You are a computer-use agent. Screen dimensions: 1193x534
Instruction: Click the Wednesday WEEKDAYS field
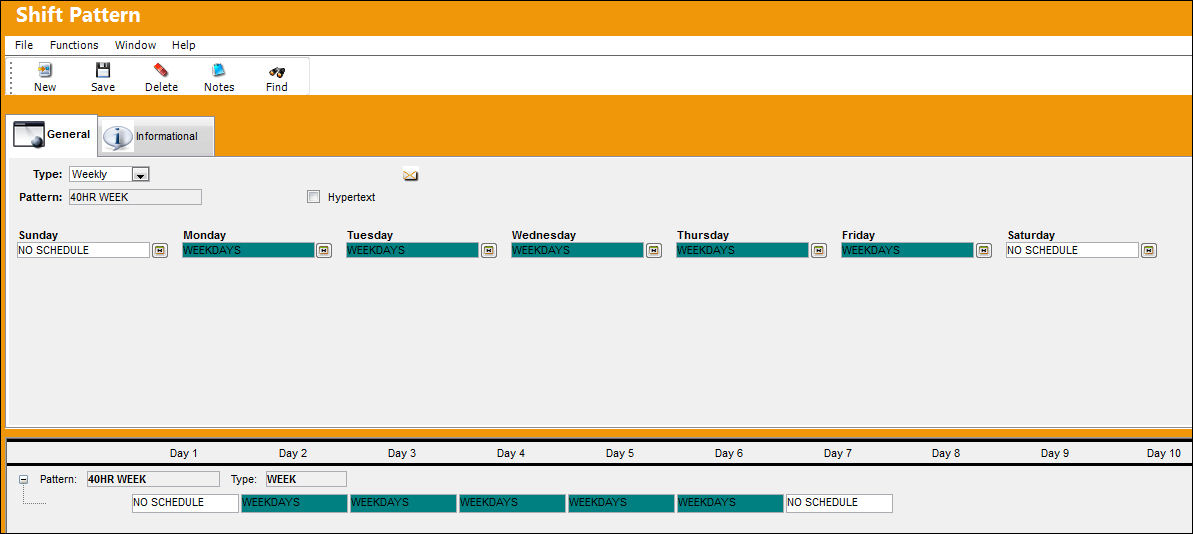tap(577, 250)
